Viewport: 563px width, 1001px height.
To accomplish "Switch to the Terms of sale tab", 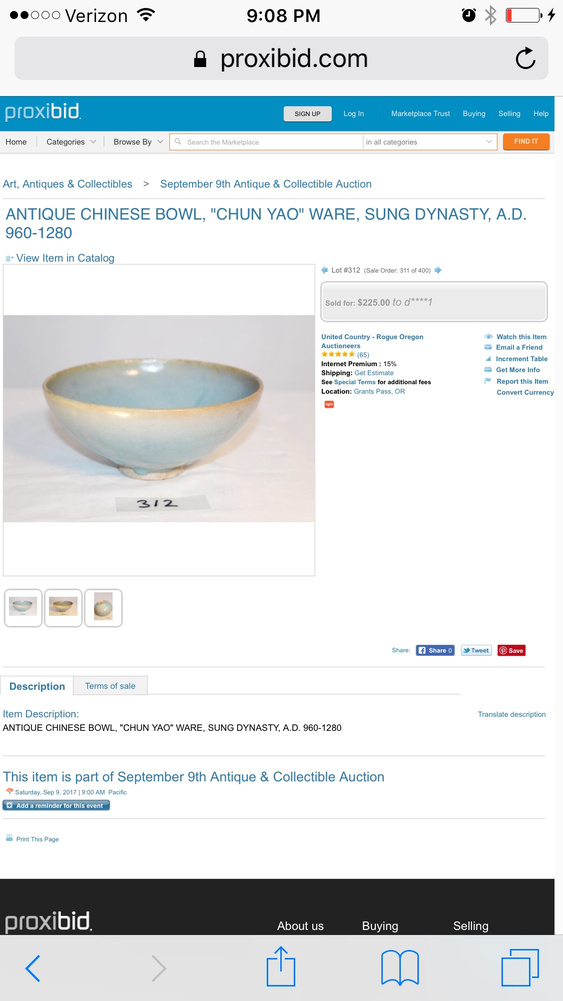I will click(x=110, y=686).
